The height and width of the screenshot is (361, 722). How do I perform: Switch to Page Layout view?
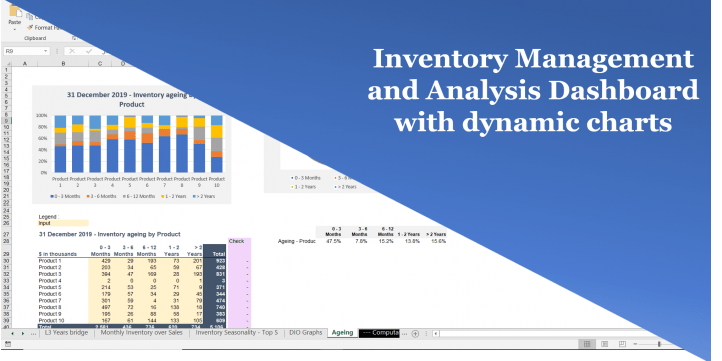(x=605, y=344)
